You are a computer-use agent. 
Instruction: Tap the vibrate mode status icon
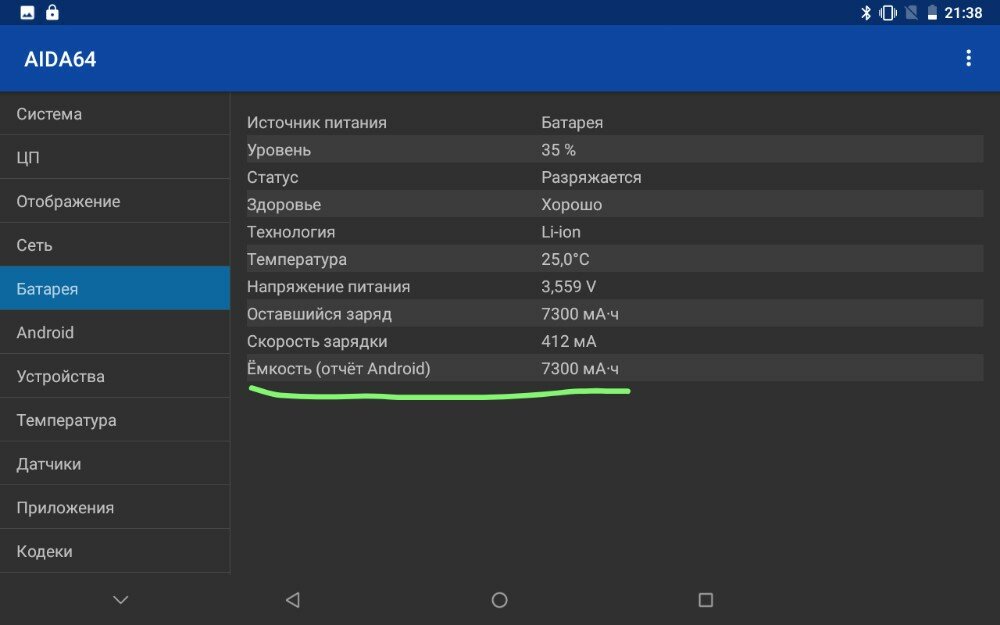point(887,13)
